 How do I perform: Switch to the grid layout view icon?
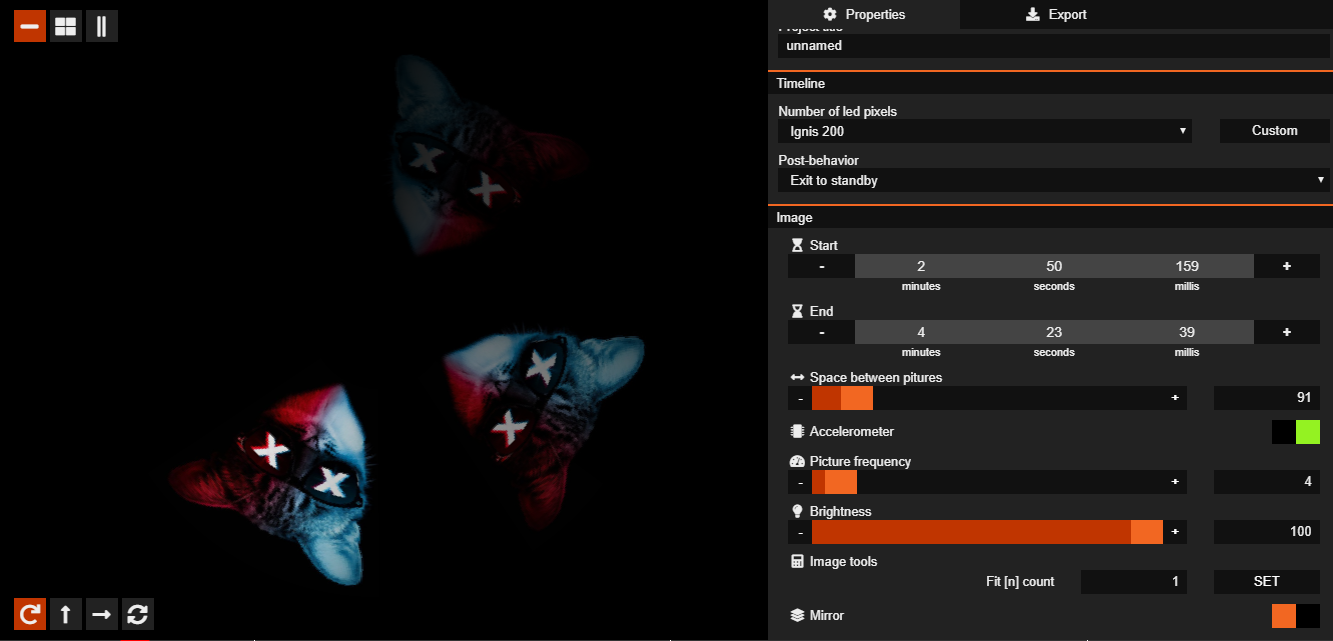pyautogui.click(x=66, y=26)
